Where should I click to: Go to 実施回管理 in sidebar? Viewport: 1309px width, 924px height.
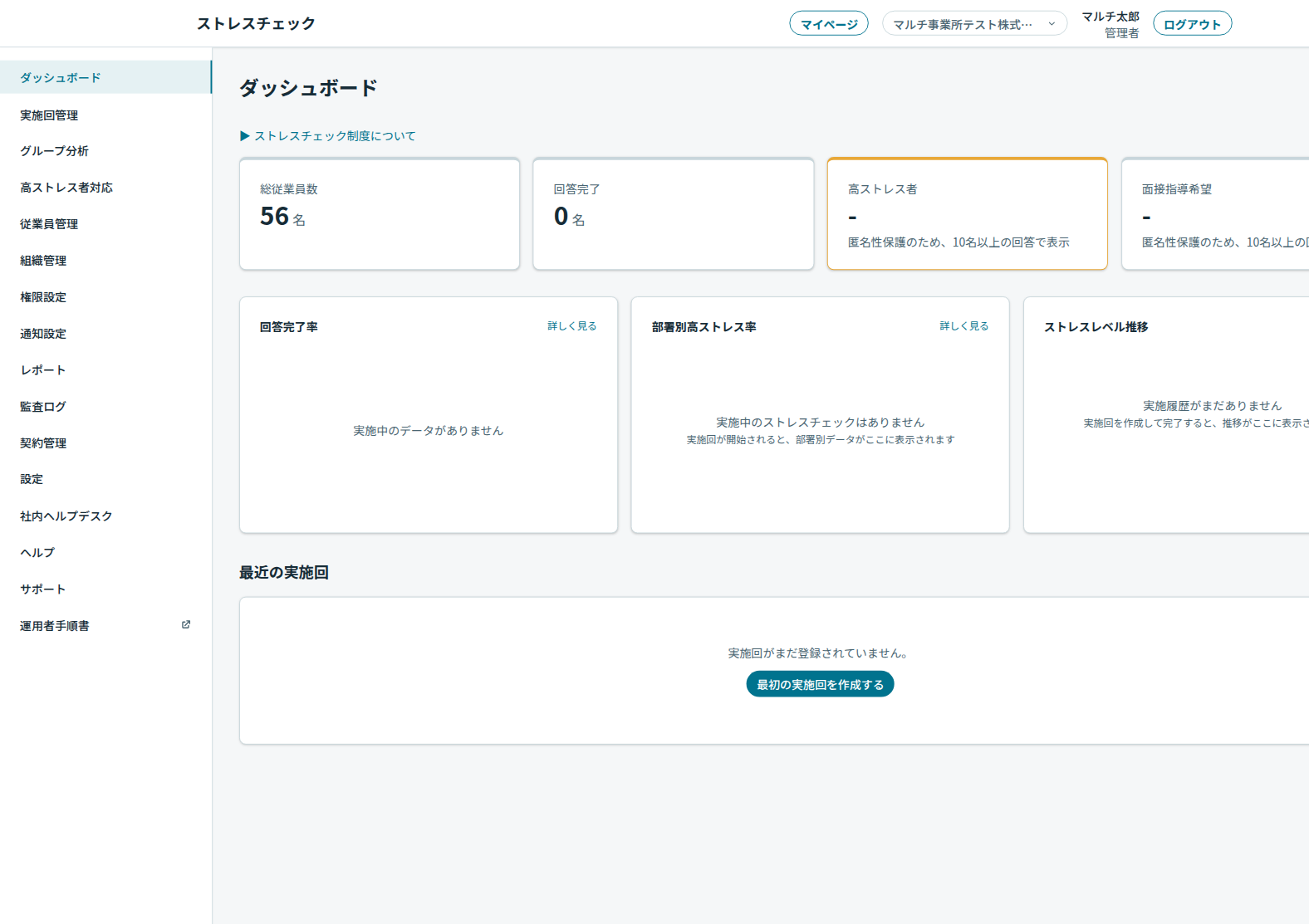[x=105, y=115]
